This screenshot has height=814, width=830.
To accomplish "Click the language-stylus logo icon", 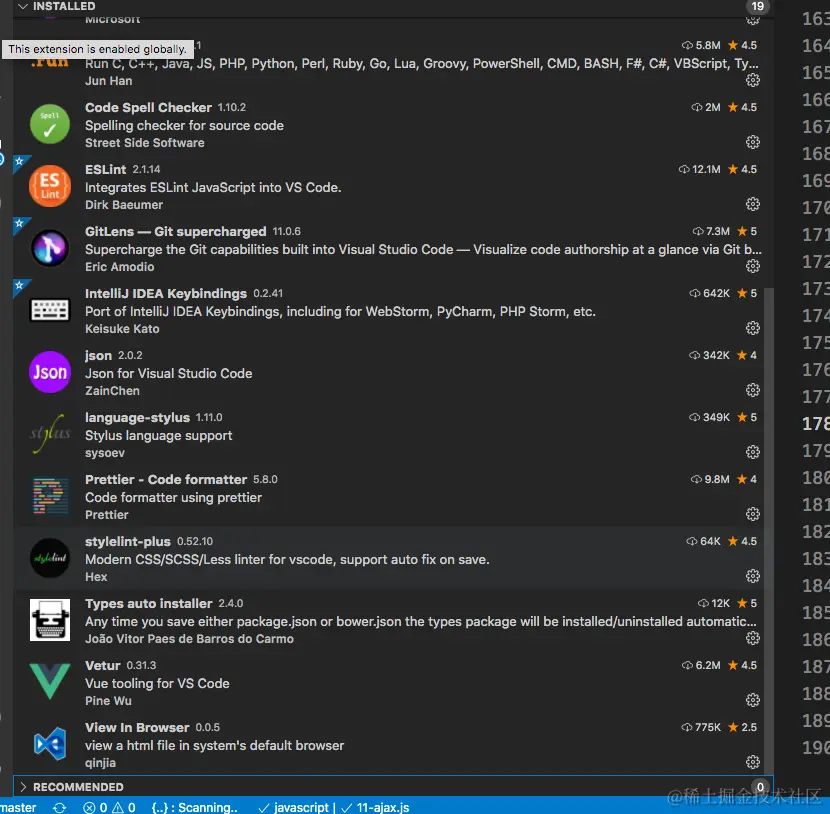I will pos(50,434).
